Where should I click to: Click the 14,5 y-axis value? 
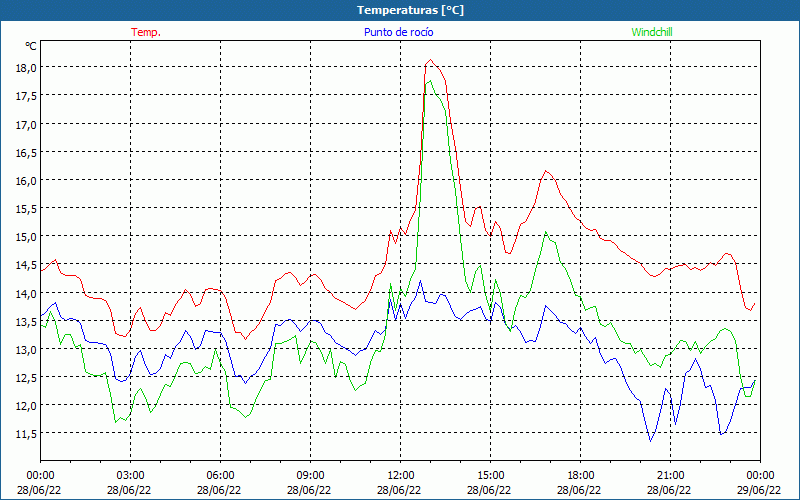point(25,265)
